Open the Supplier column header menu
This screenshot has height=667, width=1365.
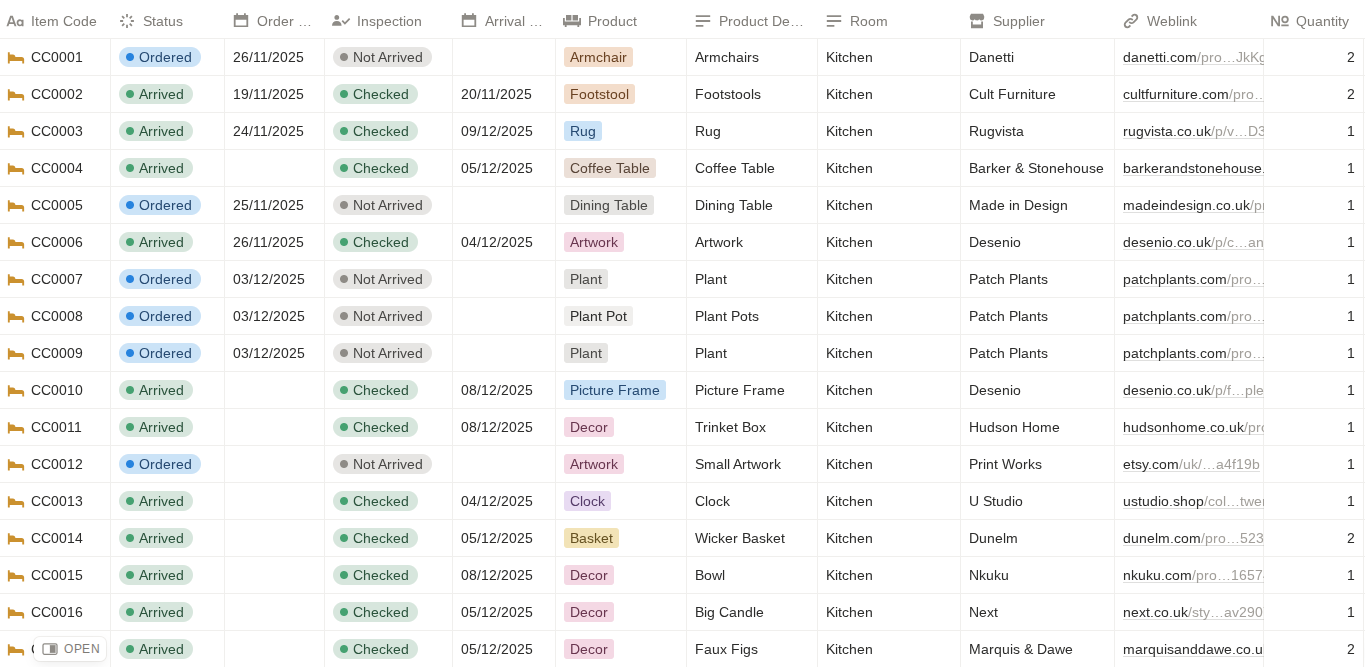(x=1018, y=20)
